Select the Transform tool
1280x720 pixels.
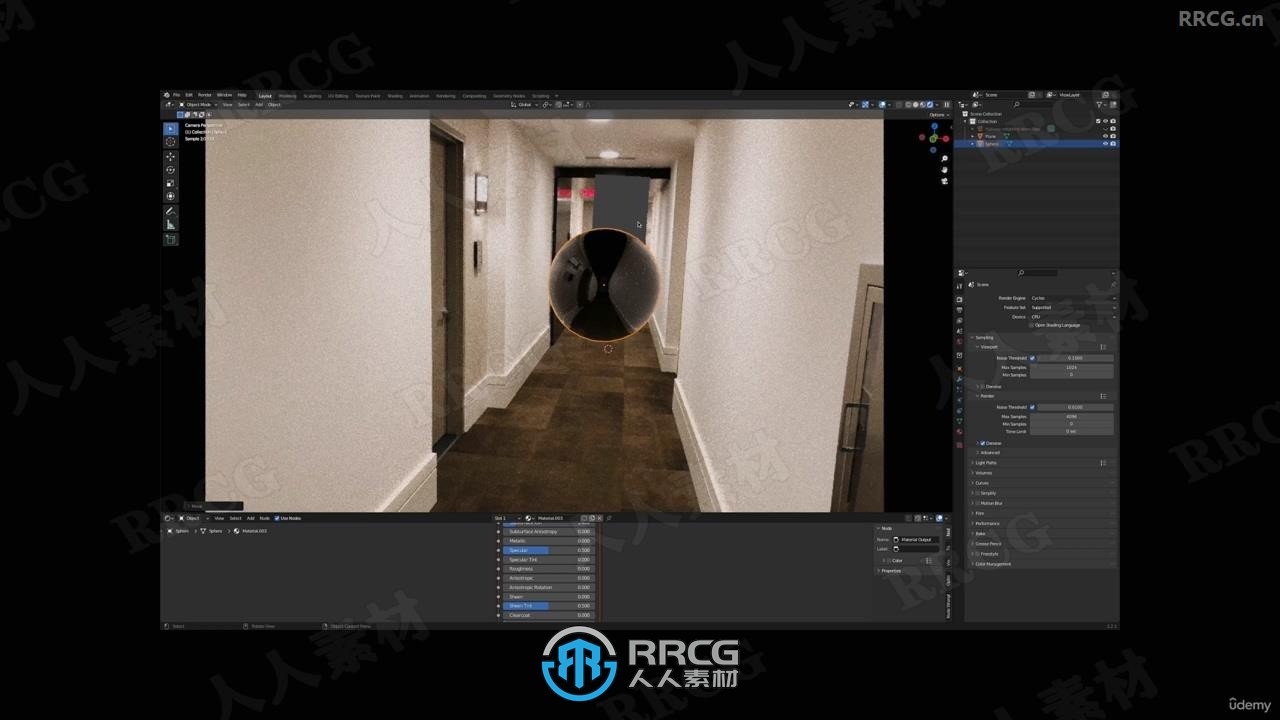pos(170,196)
